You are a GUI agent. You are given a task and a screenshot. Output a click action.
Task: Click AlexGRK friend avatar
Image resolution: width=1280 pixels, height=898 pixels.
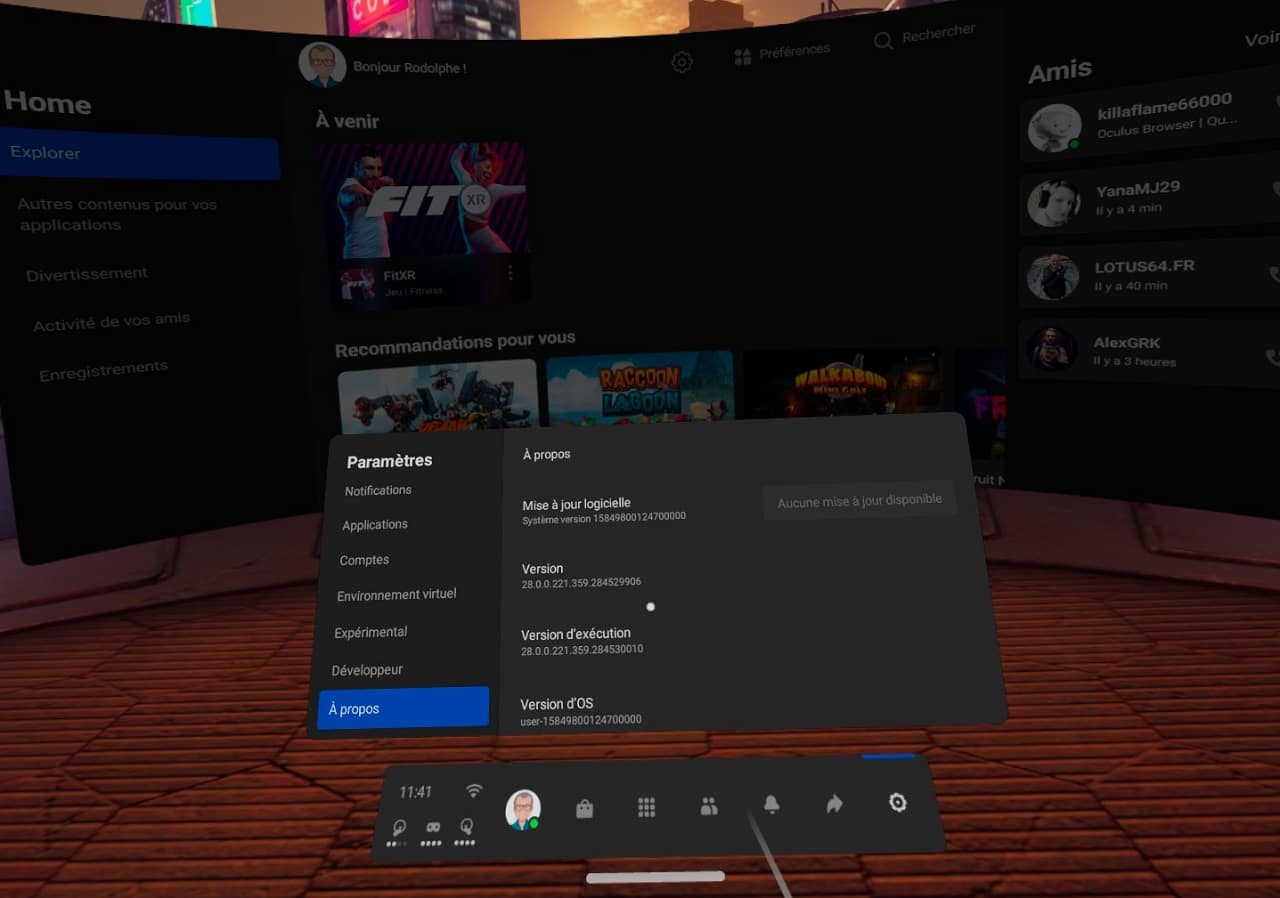click(1052, 349)
